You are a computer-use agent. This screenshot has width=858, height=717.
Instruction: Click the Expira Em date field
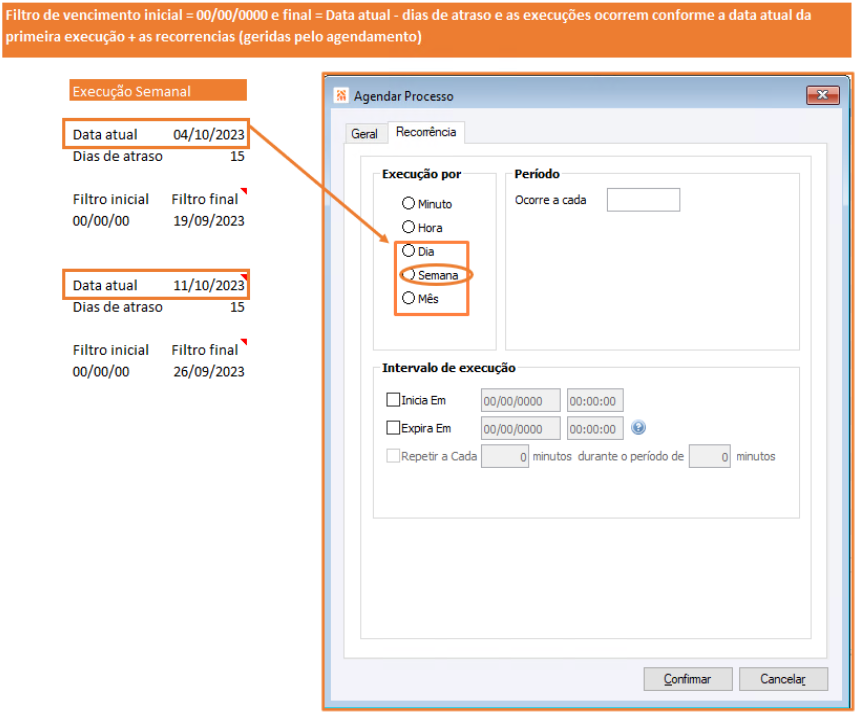pos(522,429)
